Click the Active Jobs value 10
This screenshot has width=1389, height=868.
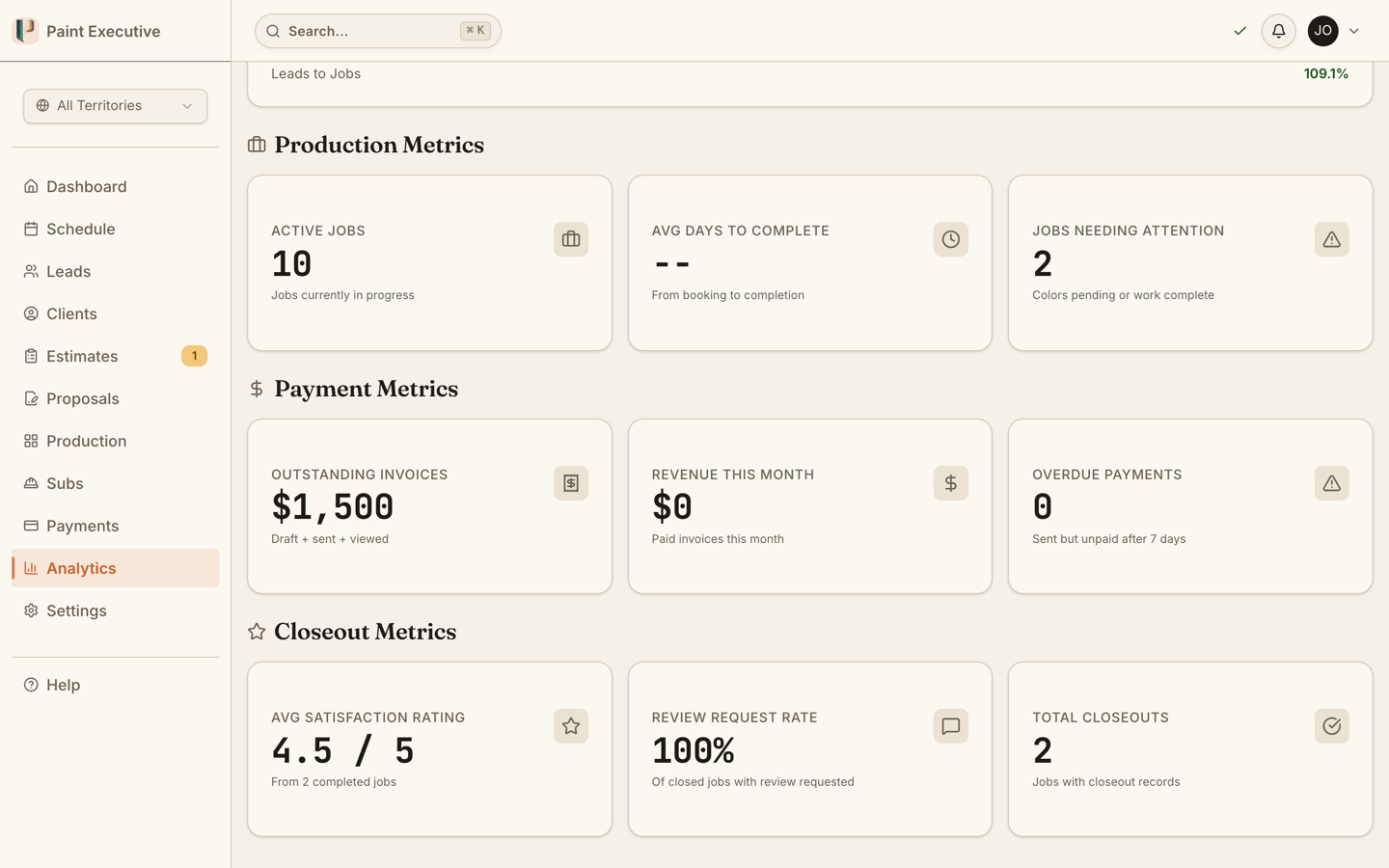[x=291, y=263]
